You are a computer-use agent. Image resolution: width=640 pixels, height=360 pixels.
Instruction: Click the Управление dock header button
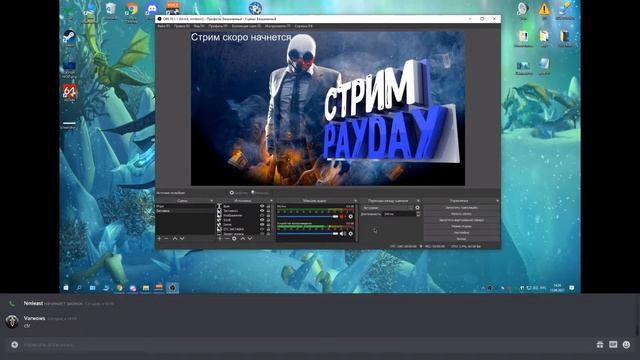pos(497,201)
